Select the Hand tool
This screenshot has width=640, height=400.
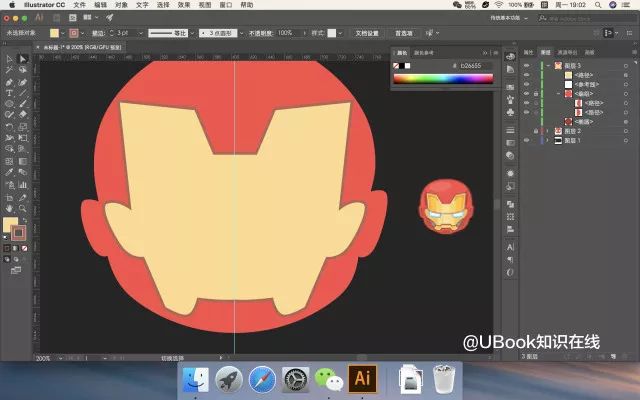tap(9, 209)
